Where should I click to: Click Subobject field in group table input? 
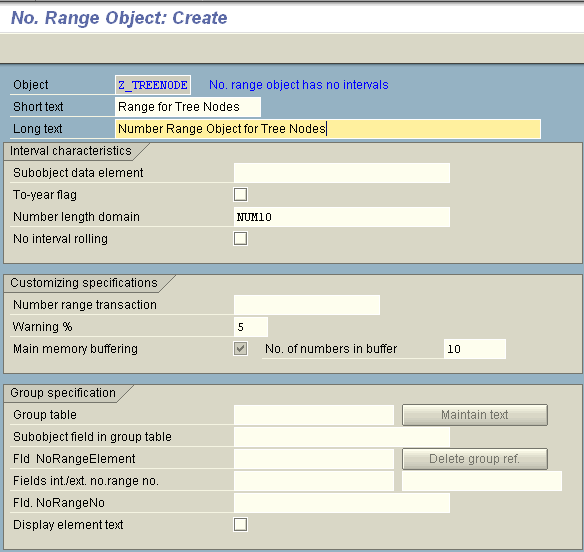(342, 437)
